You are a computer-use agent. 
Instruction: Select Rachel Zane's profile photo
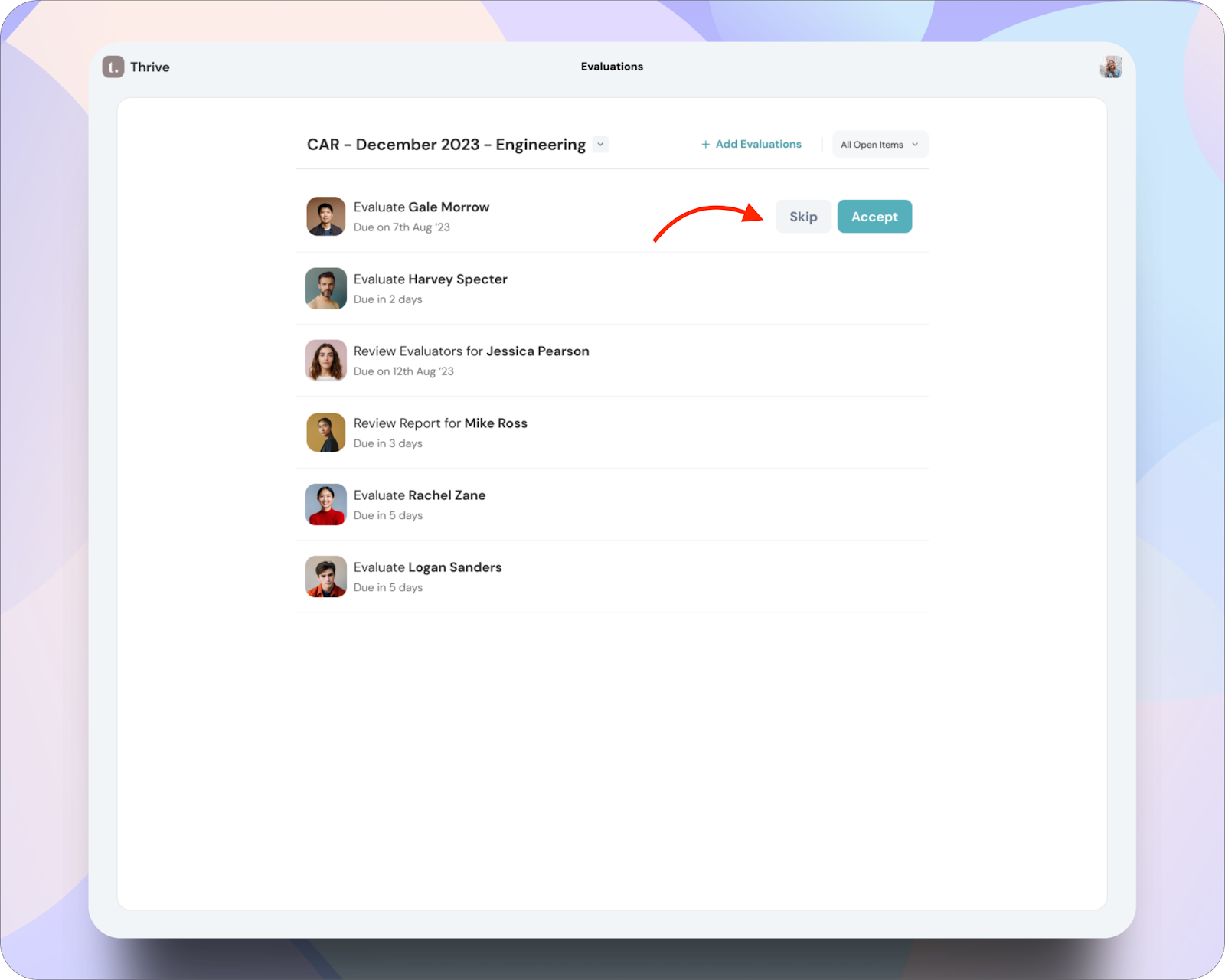pyautogui.click(x=326, y=505)
